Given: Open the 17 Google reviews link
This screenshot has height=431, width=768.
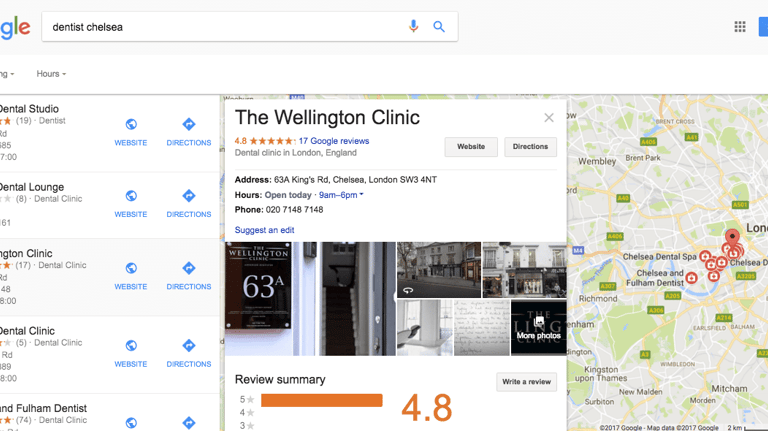Looking at the screenshot, I should pyautogui.click(x=334, y=141).
